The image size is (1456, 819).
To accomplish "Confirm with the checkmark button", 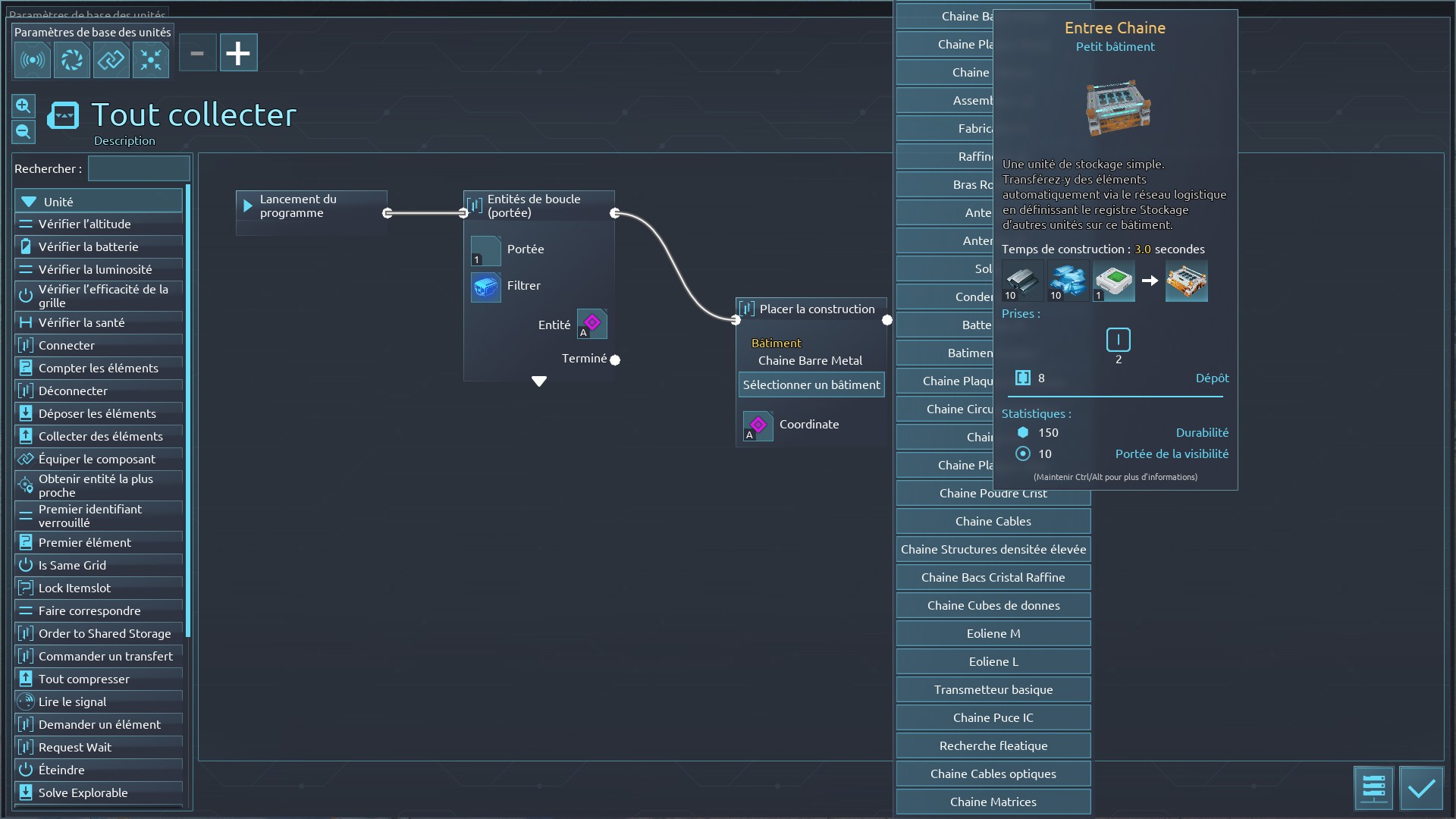I will (x=1421, y=789).
